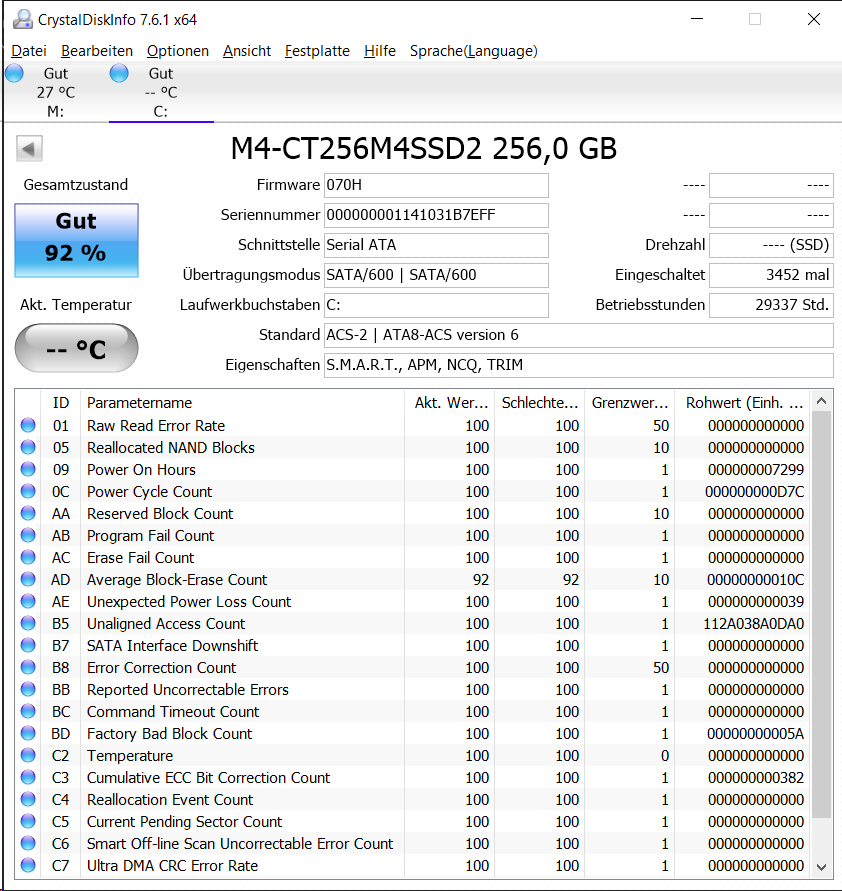Click the Schlechte... column header

coord(539,402)
